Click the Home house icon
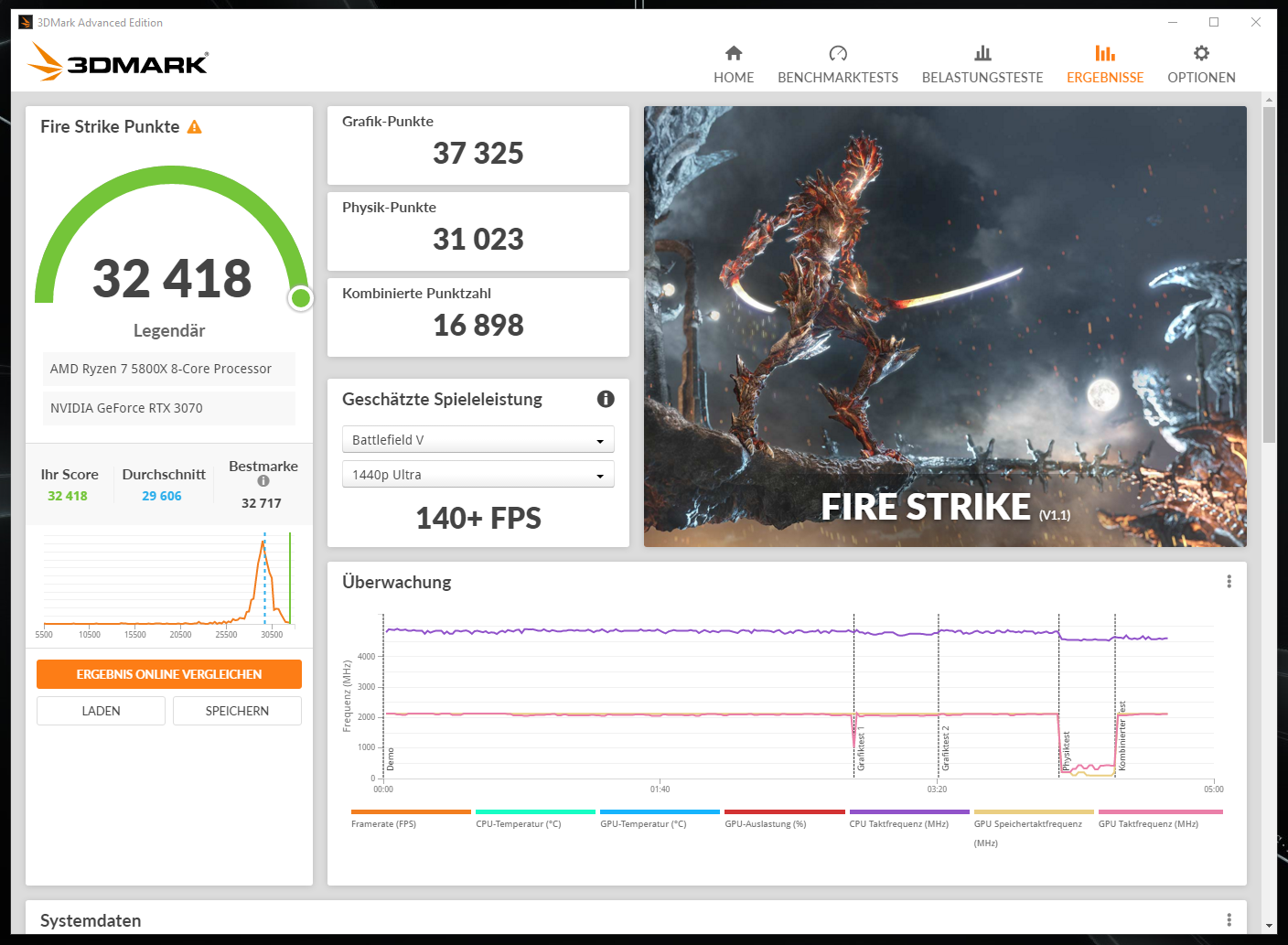The width and height of the screenshot is (1288, 945). pos(734,53)
